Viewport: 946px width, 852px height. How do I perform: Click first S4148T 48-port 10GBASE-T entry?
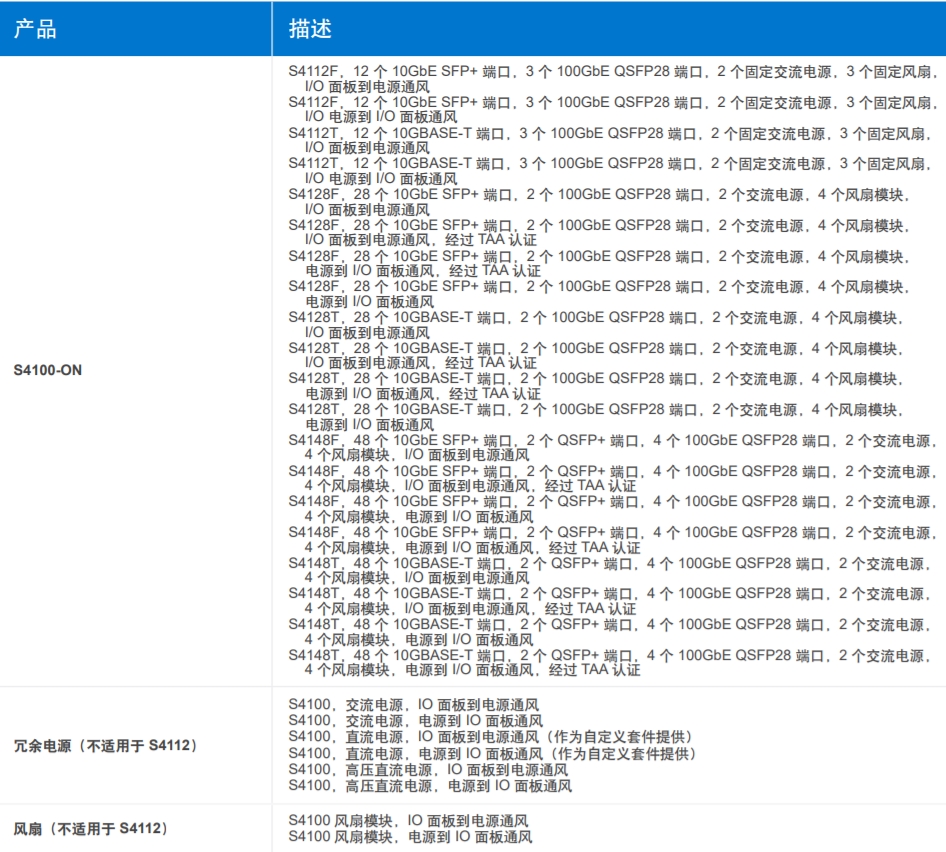(x=608, y=571)
